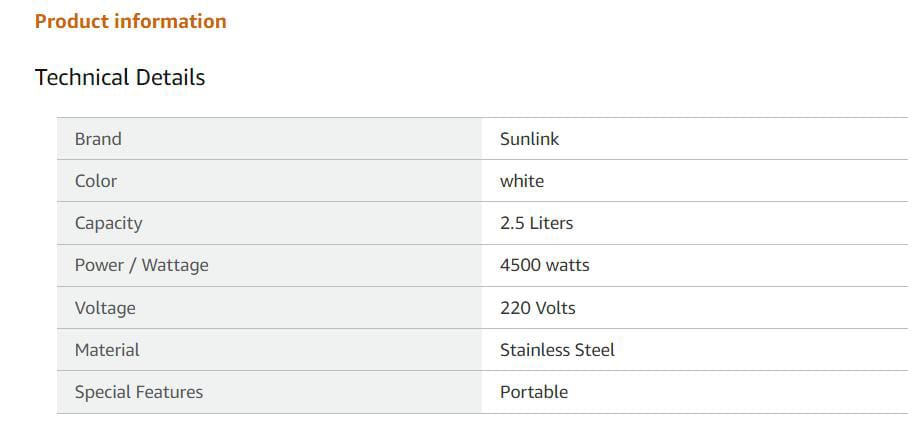Viewport: 912px width, 440px height.
Task: Select the Brand label cell
Action: pyautogui.click(x=269, y=139)
